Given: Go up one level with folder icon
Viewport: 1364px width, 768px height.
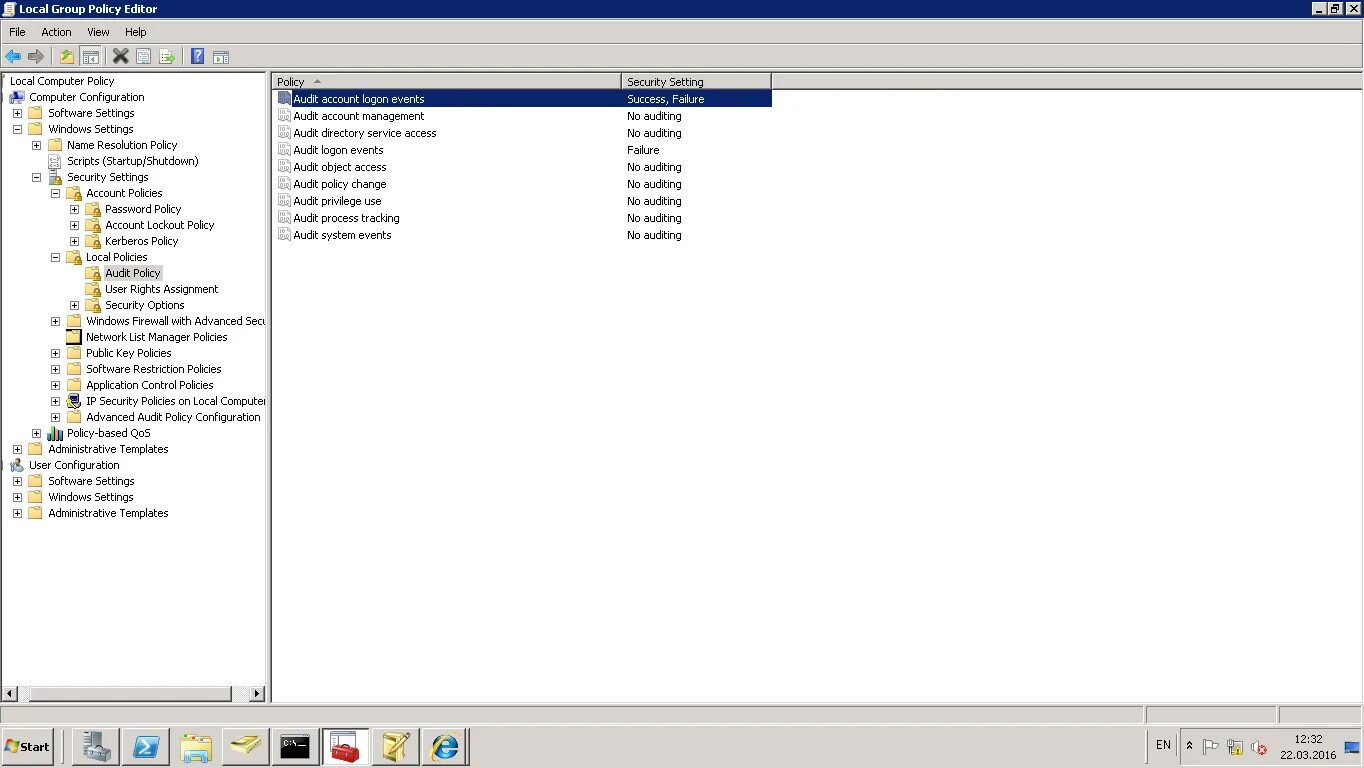Looking at the screenshot, I should coord(67,56).
